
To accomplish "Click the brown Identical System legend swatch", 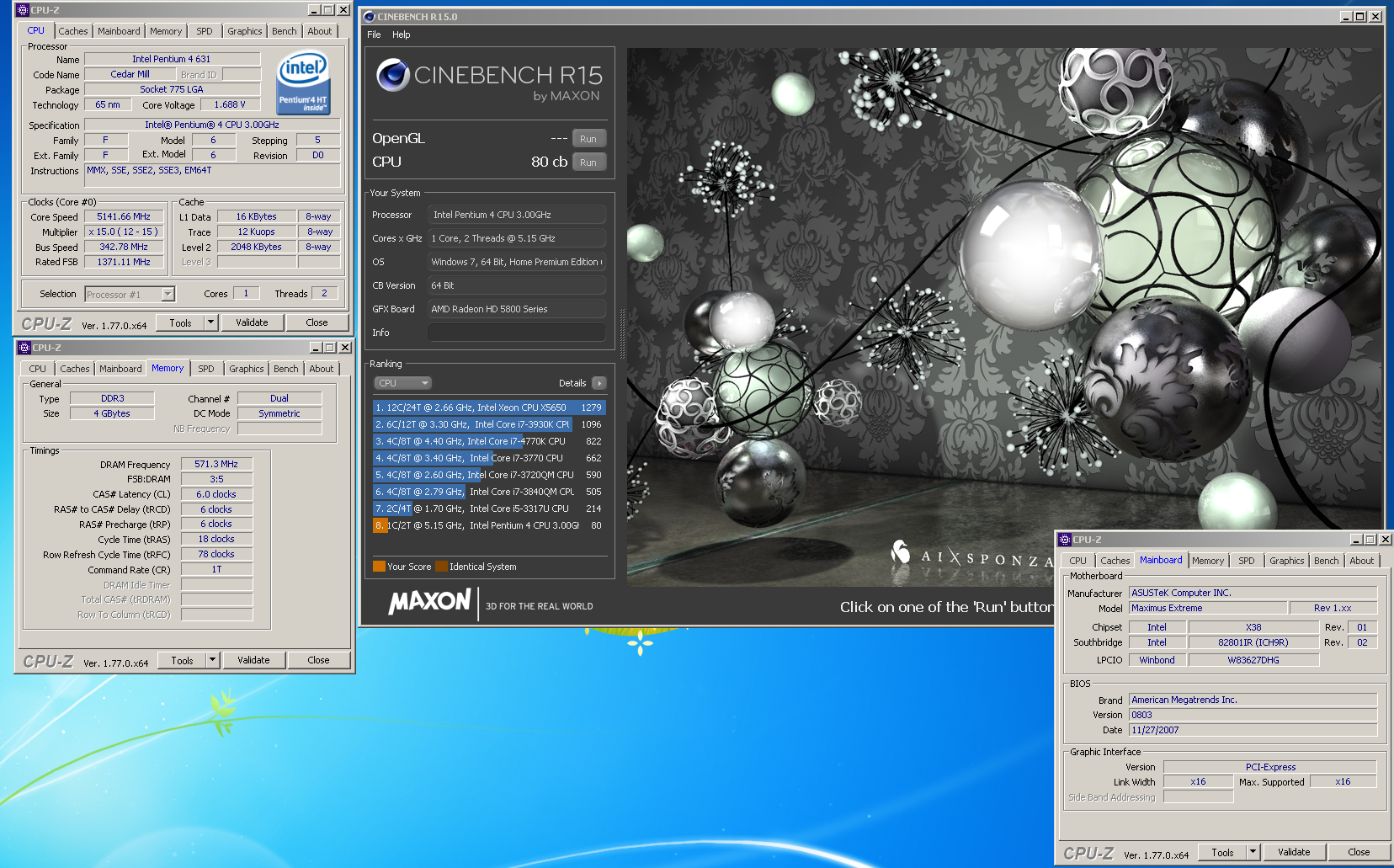I will 441,567.
